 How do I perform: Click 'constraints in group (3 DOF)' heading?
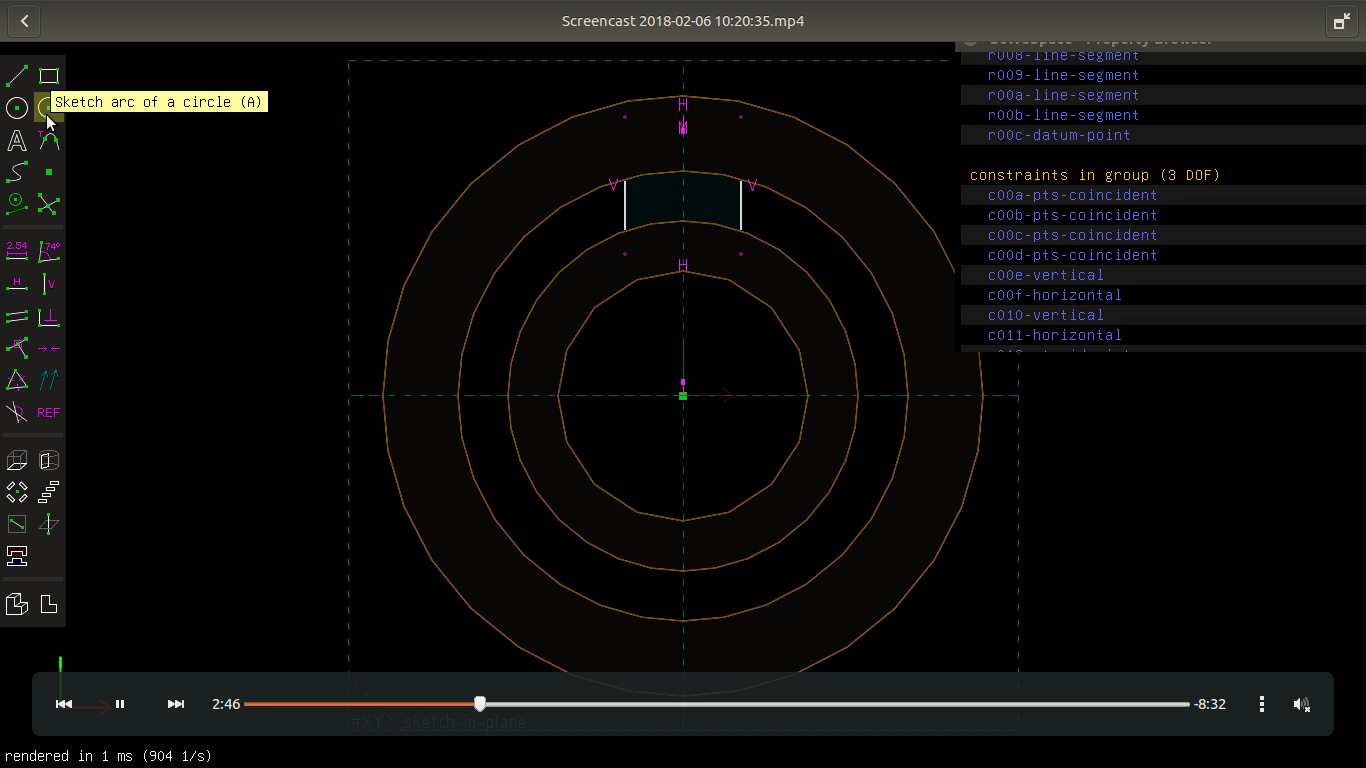click(1095, 175)
